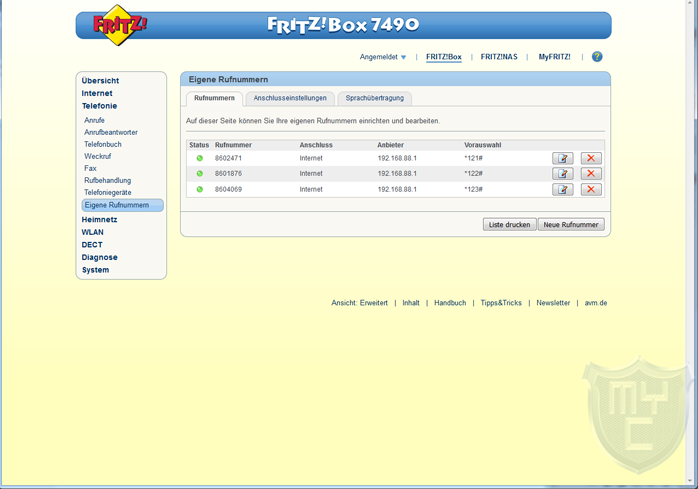Open the MyFRITZ! link
The image size is (698, 489).
click(x=554, y=57)
